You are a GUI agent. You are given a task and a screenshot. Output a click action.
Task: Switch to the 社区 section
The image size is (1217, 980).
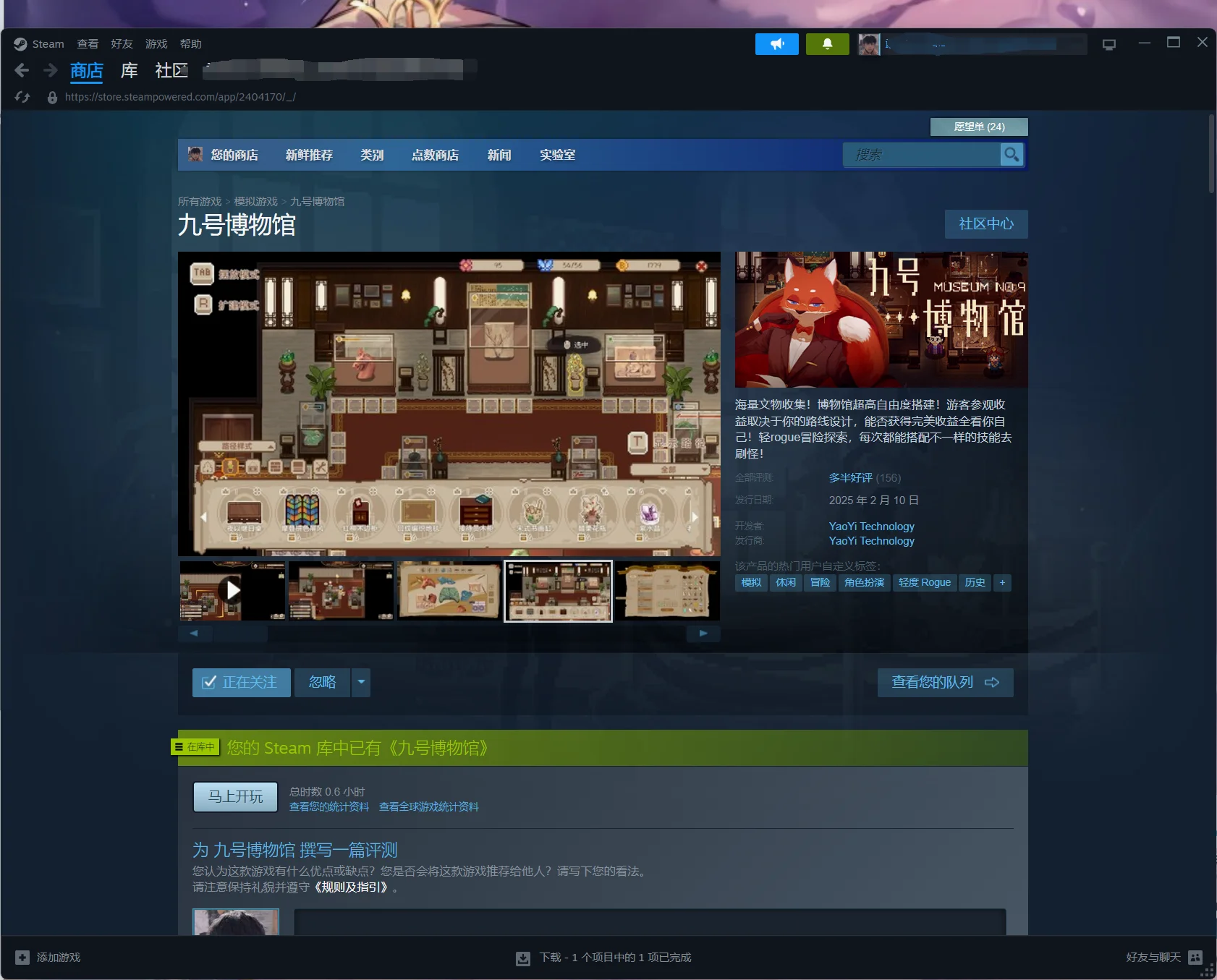tap(171, 71)
